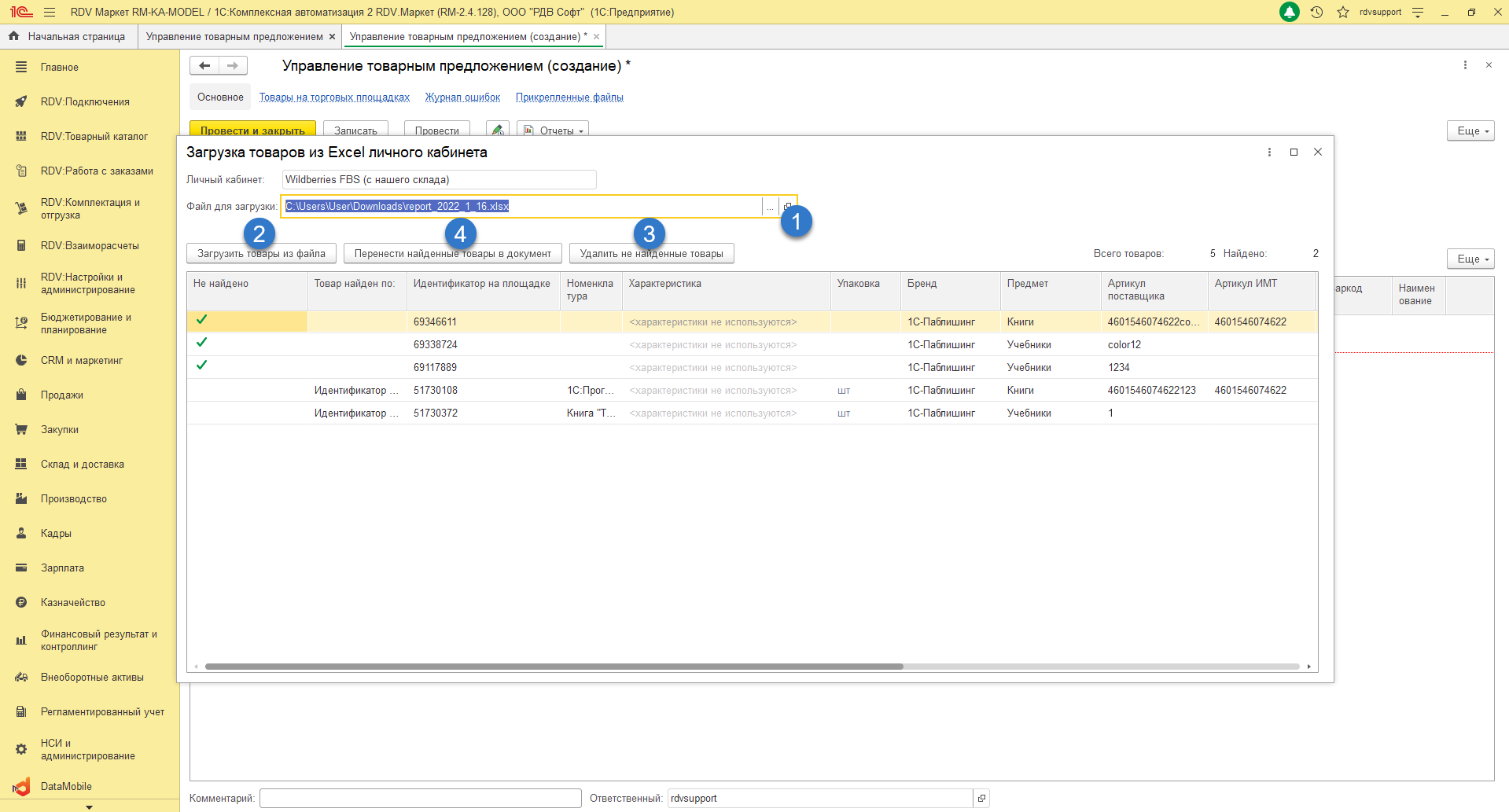The height and width of the screenshot is (812, 1509).
Task: Click the horizontal scrollbar in the table
Action: [x=554, y=667]
